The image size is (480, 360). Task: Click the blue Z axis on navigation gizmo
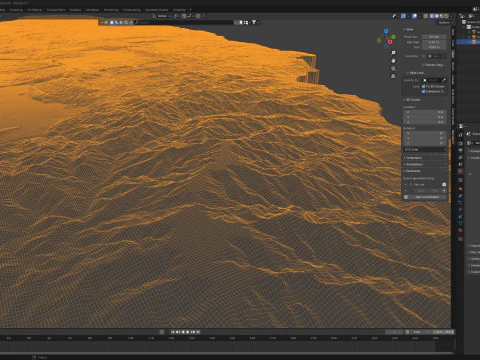[386, 31]
